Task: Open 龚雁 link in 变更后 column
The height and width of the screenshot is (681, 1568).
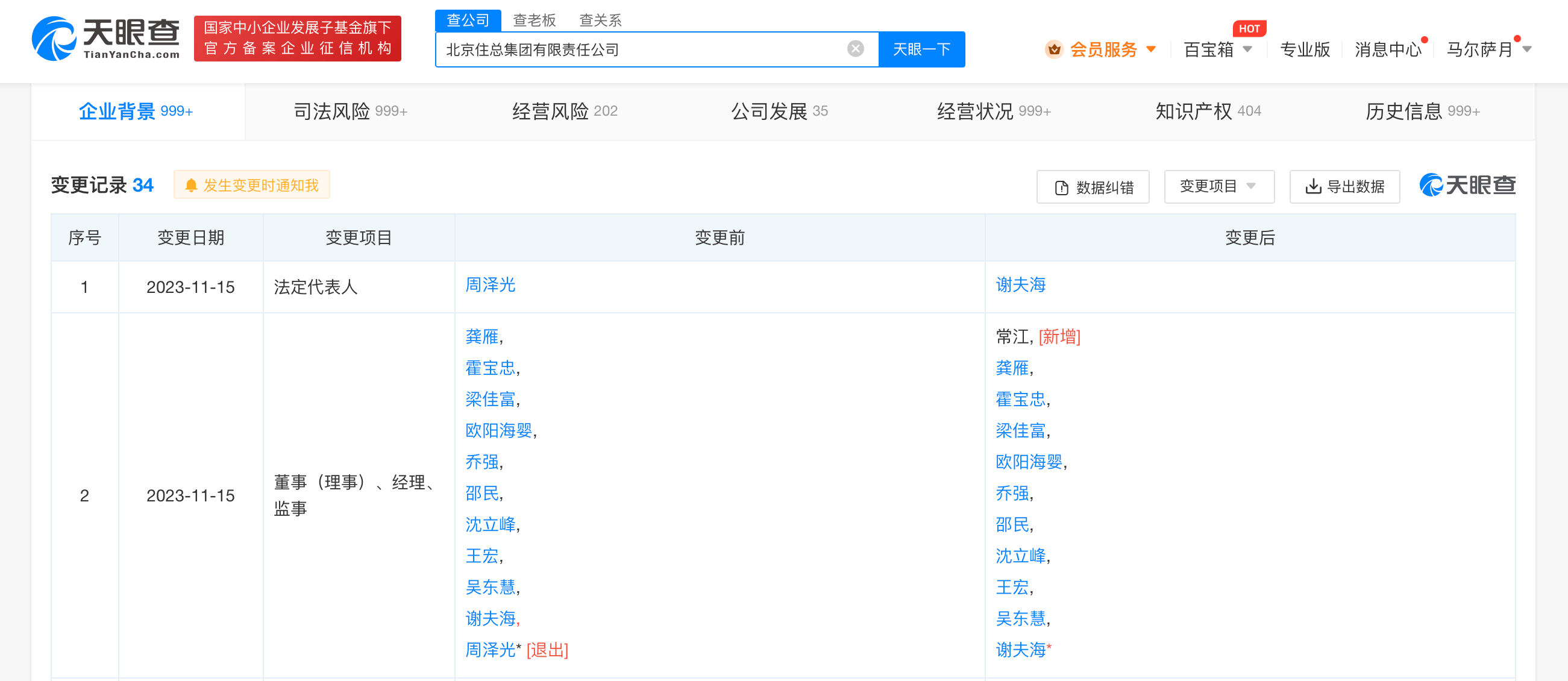Action: [x=1012, y=368]
